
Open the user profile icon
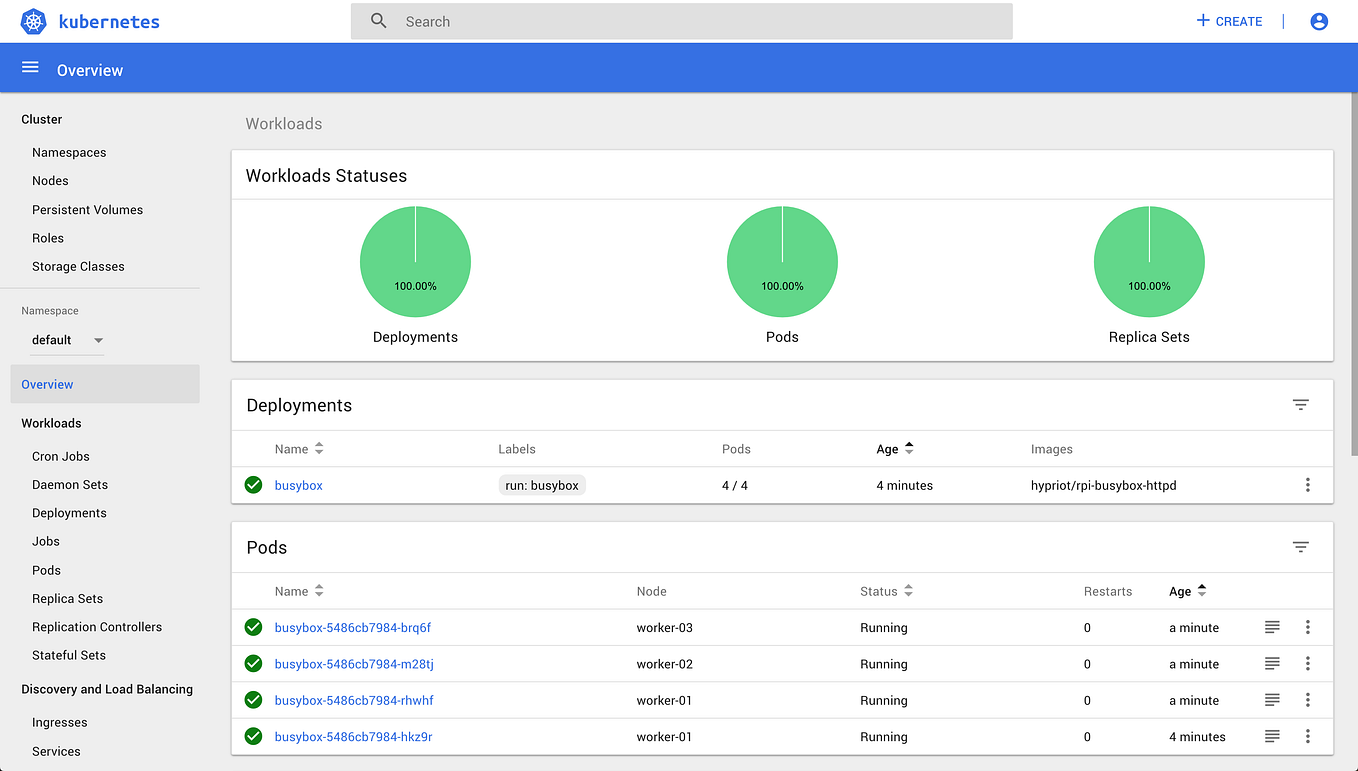point(1319,21)
